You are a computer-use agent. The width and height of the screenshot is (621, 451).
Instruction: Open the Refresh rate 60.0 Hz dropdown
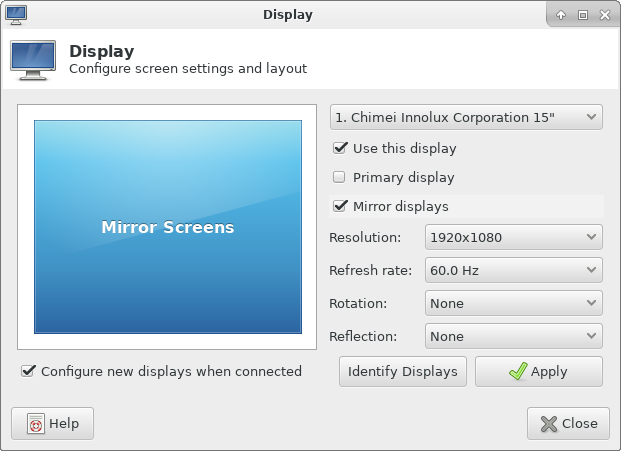(513, 271)
